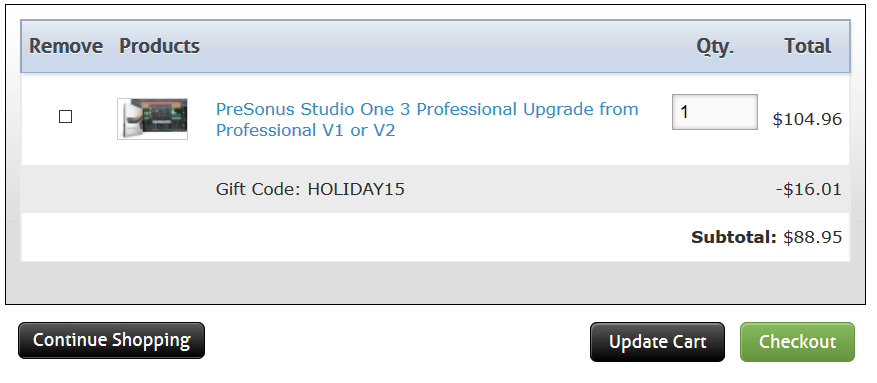Select the Remove column header
This screenshot has width=877, height=383.
tap(65, 46)
